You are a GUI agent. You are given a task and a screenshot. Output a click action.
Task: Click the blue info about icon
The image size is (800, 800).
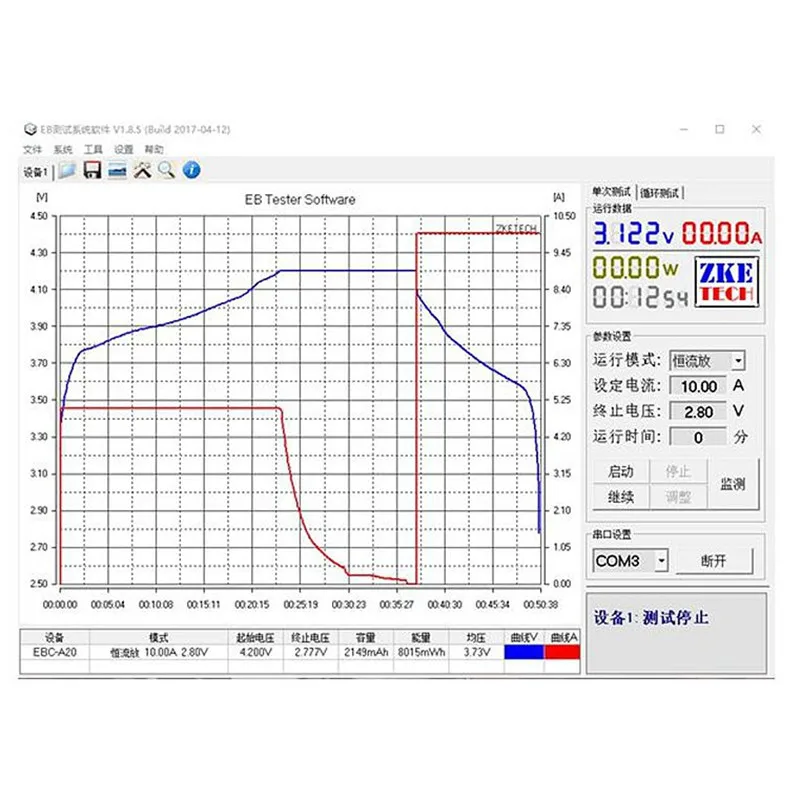(x=191, y=170)
